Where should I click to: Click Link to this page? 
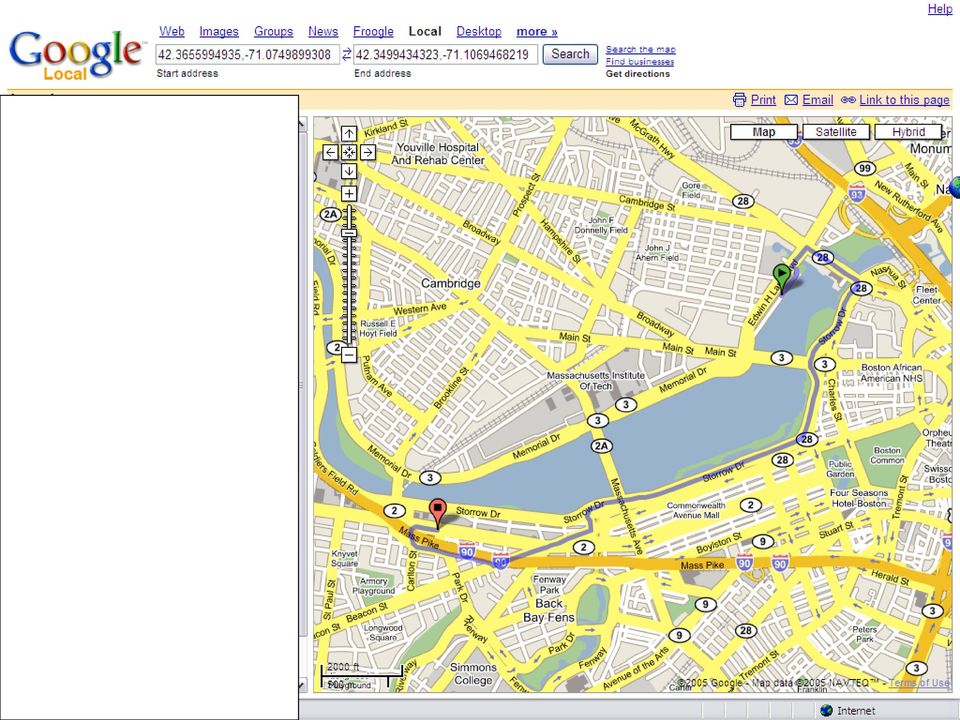click(x=904, y=100)
